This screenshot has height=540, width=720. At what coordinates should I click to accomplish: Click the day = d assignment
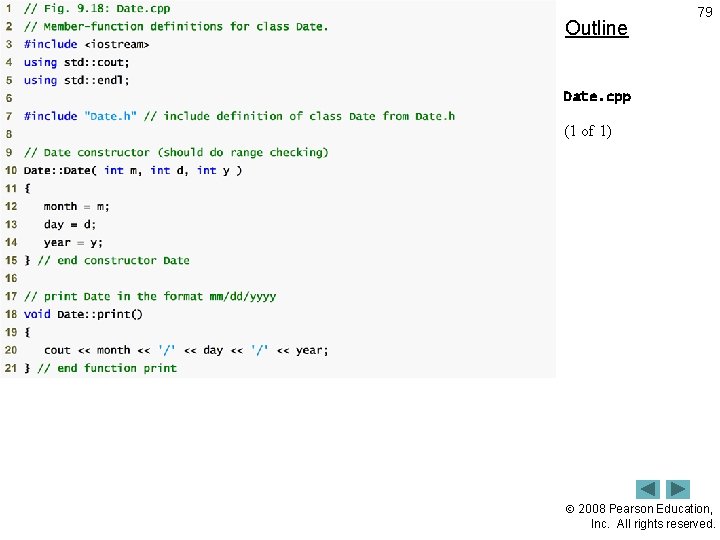[70, 225]
